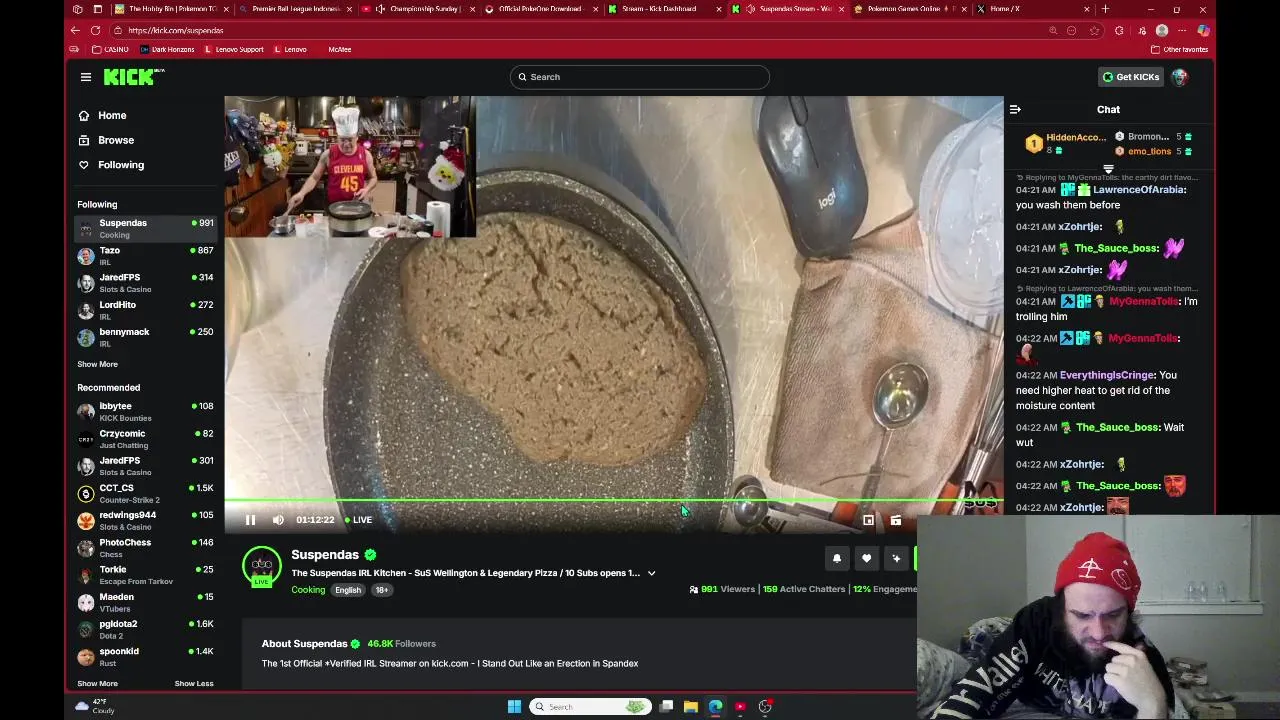Open PhotoChess recommended channel
Screen dimensions: 1280x720
(146, 548)
